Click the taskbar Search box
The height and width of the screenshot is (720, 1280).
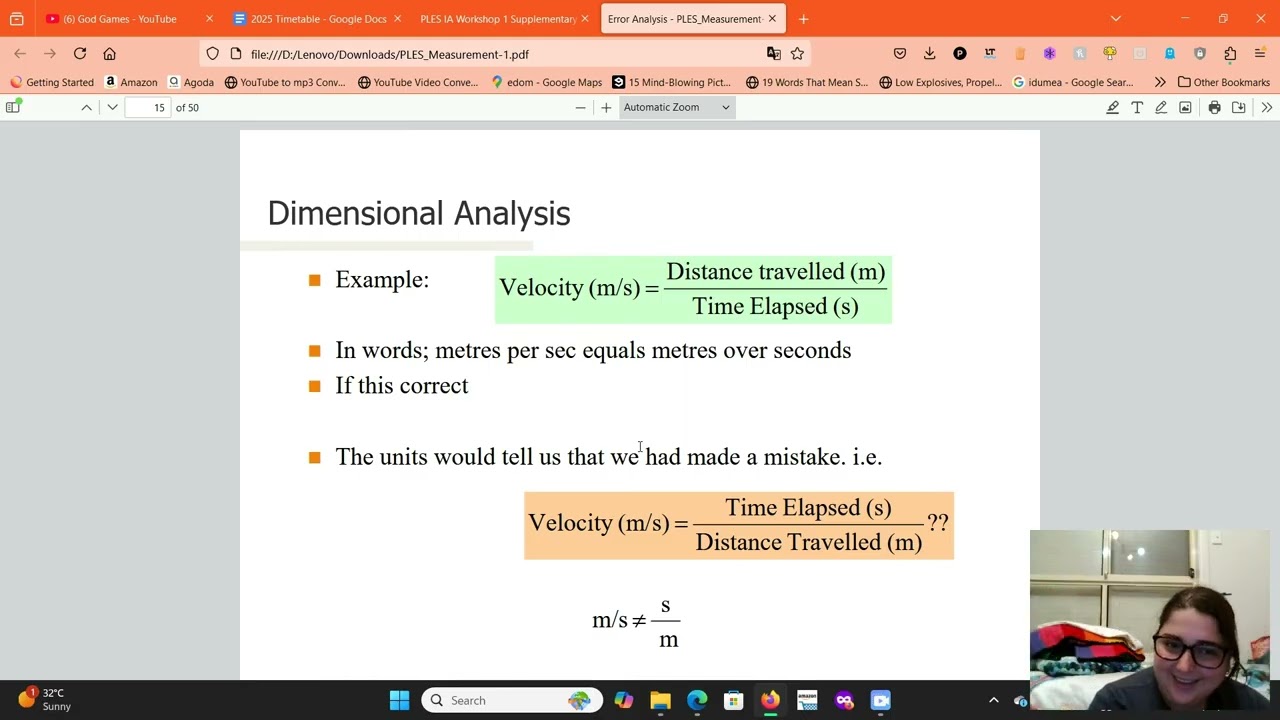[512, 700]
